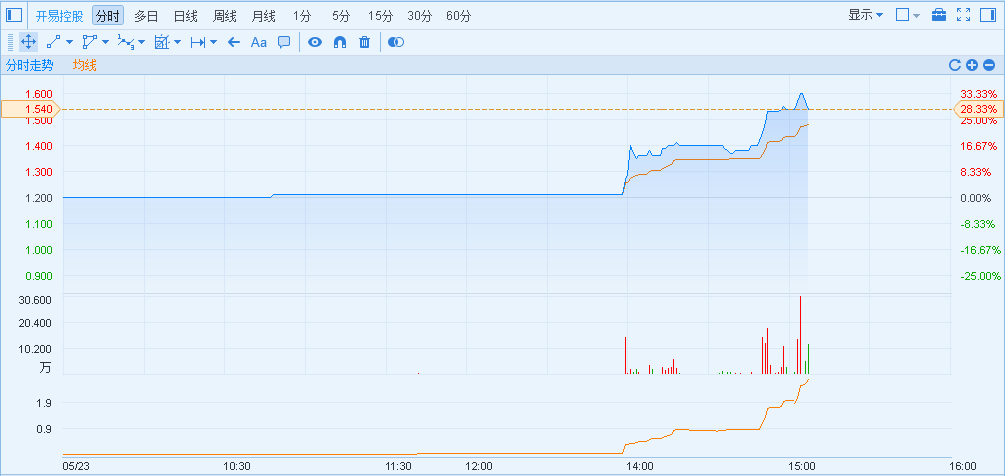Select the left arrow annotation tool
The width and height of the screenshot is (1005, 476).
tap(234, 42)
